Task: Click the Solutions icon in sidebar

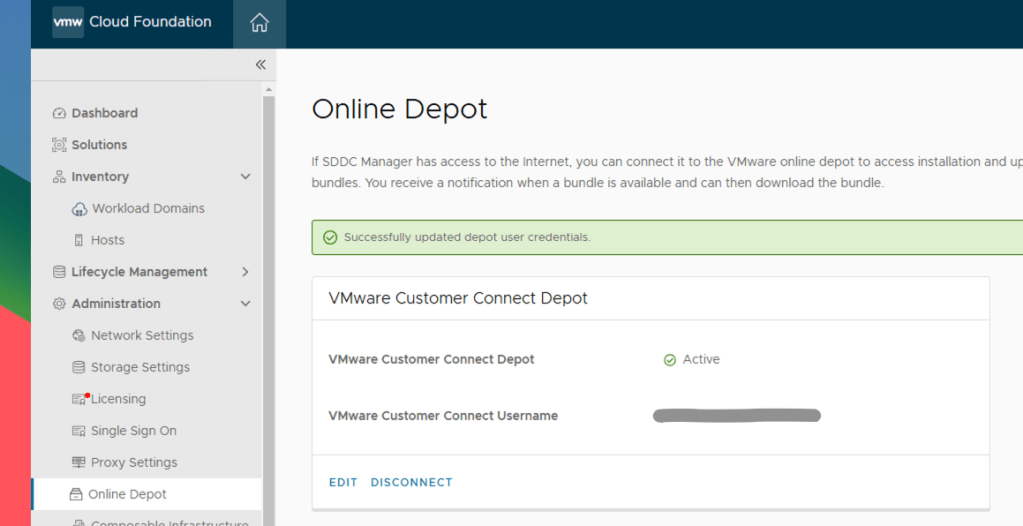Action: [x=59, y=145]
